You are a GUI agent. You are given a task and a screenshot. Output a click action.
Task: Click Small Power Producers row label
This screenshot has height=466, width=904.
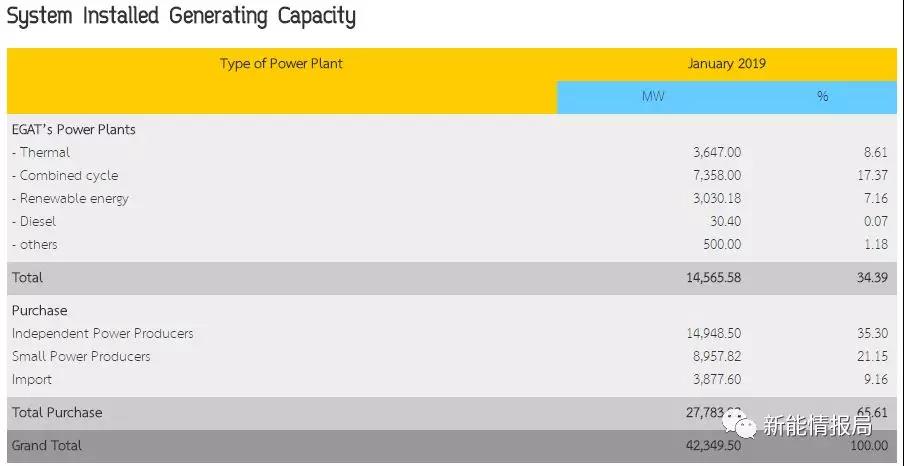click(81, 356)
